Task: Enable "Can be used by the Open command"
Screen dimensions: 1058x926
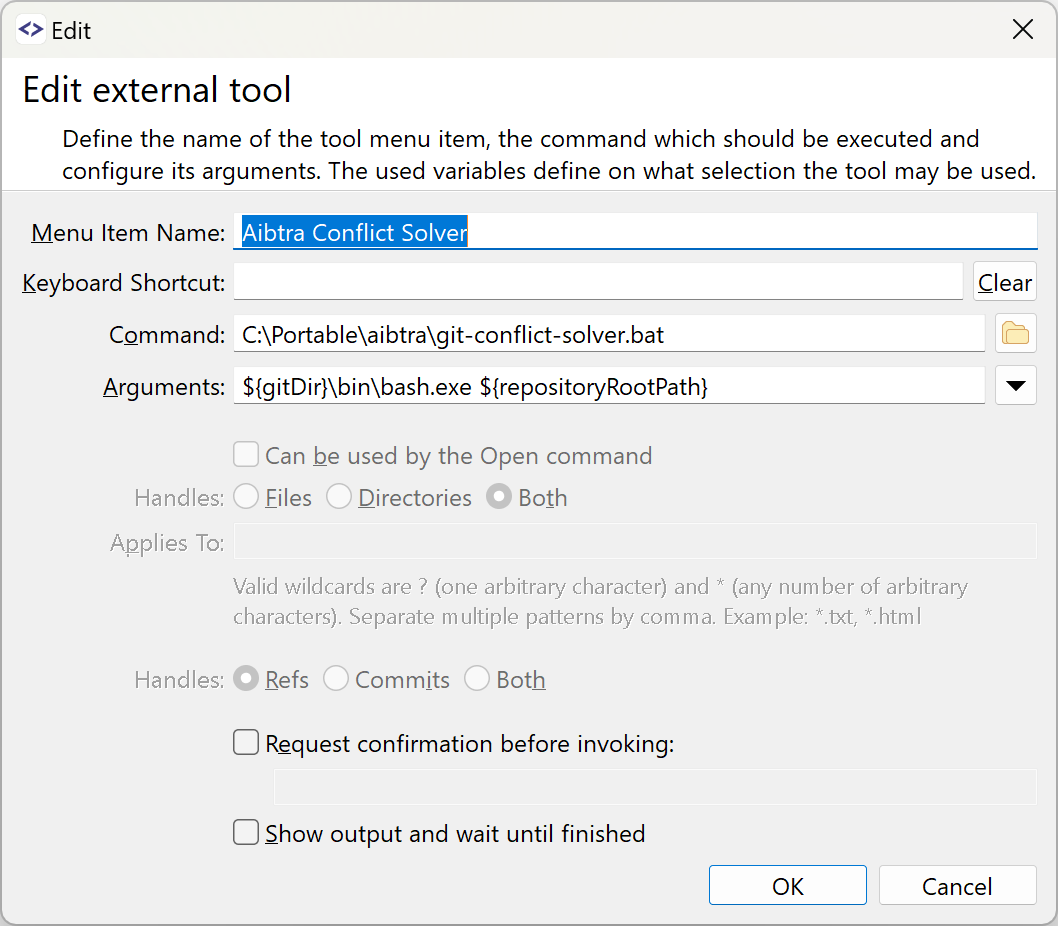Action: tap(246, 454)
